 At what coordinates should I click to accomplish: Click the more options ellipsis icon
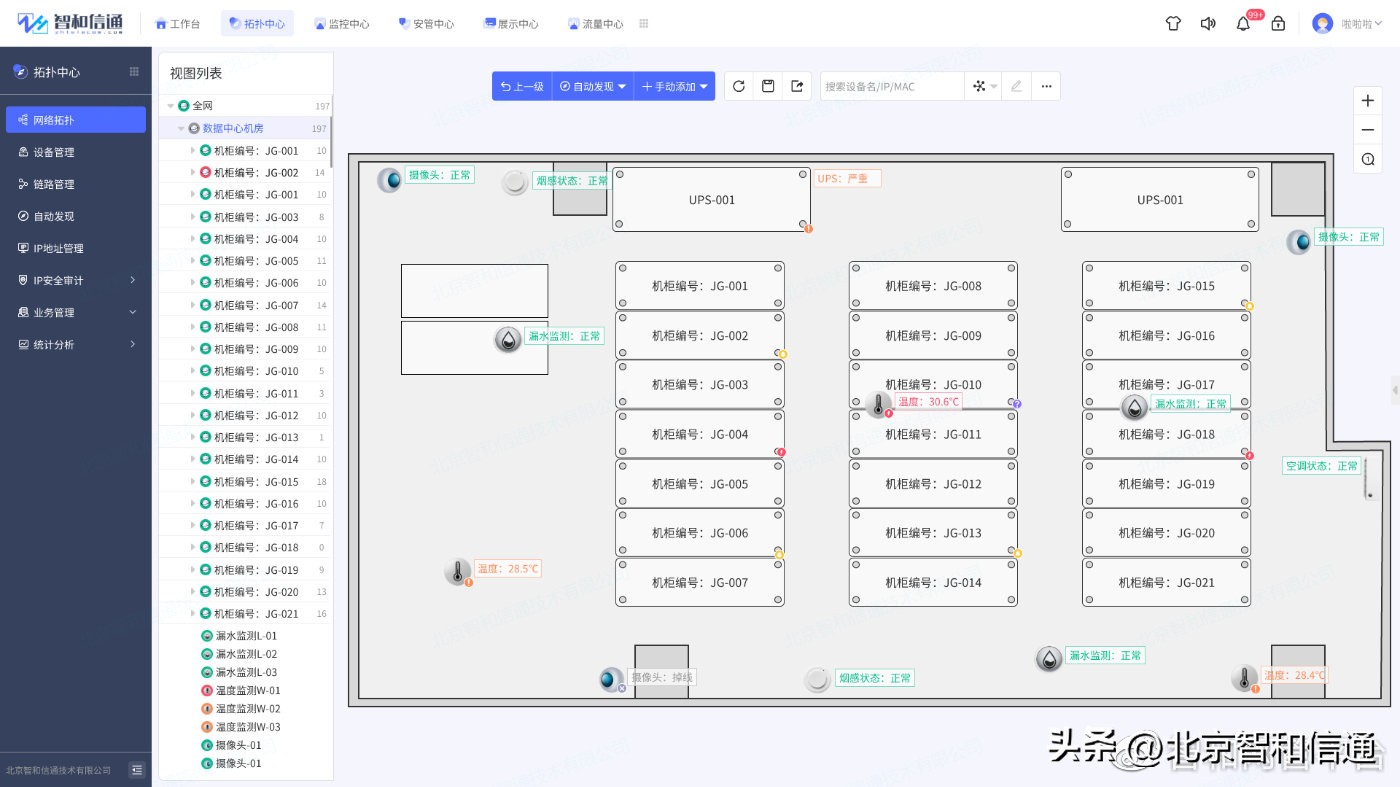coord(1046,86)
